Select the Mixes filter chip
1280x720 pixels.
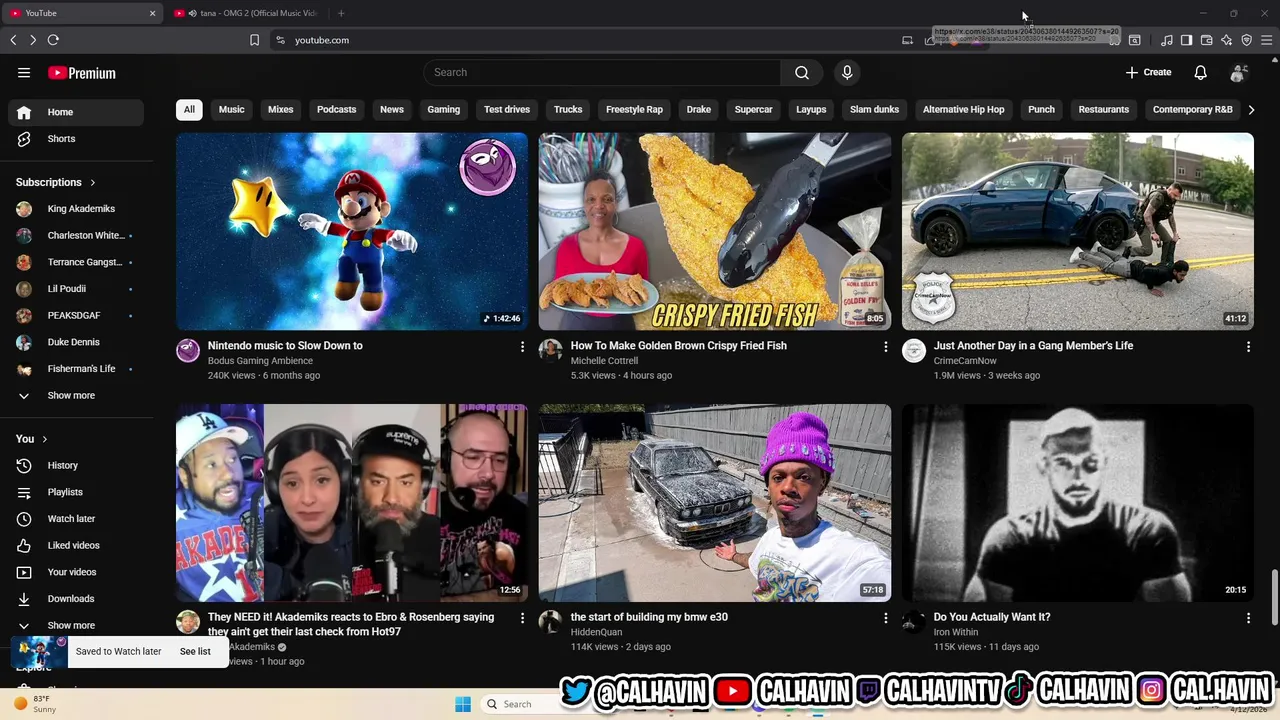(x=281, y=109)
